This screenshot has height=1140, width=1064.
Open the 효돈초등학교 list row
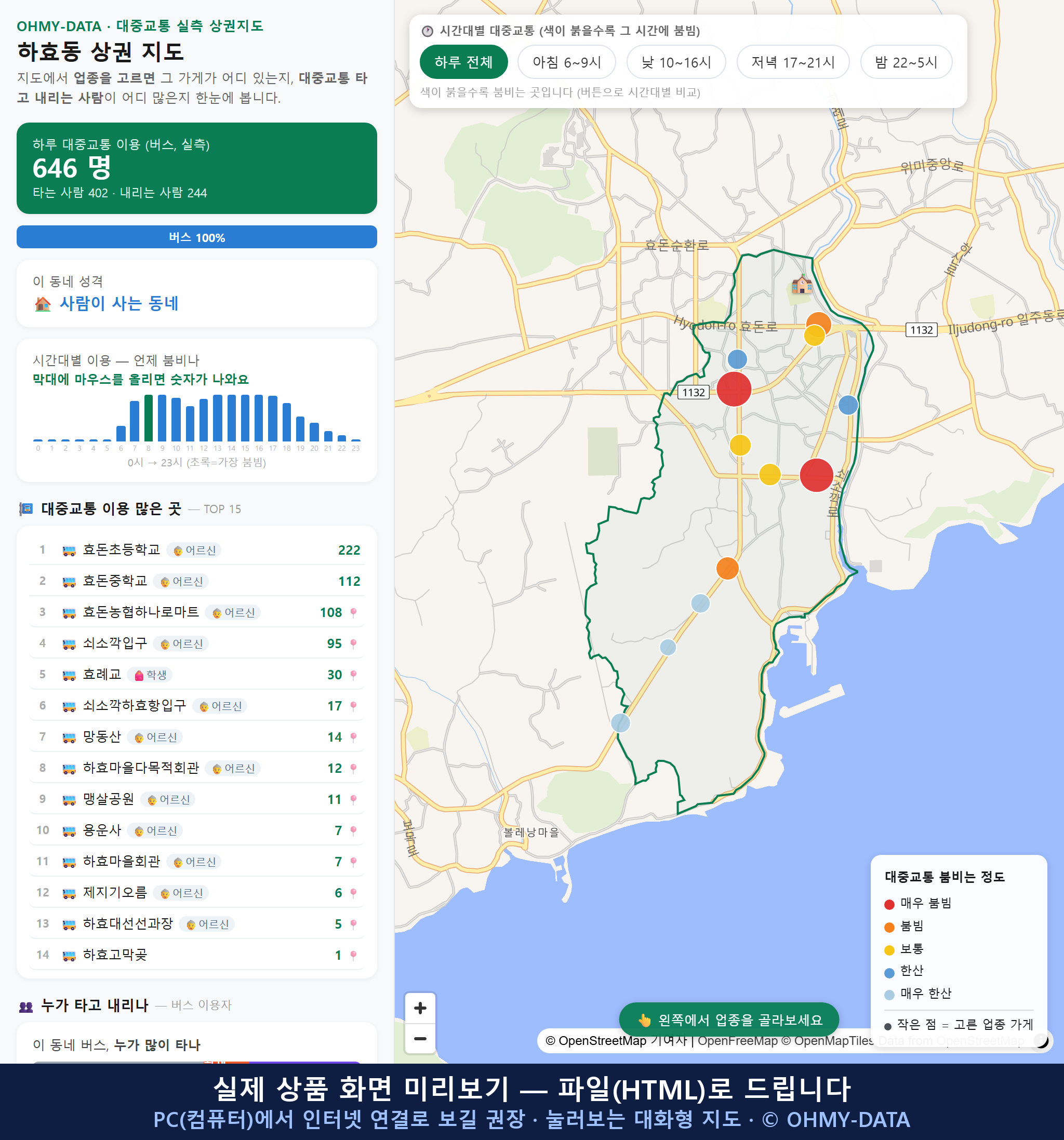(x=197, y=550)
